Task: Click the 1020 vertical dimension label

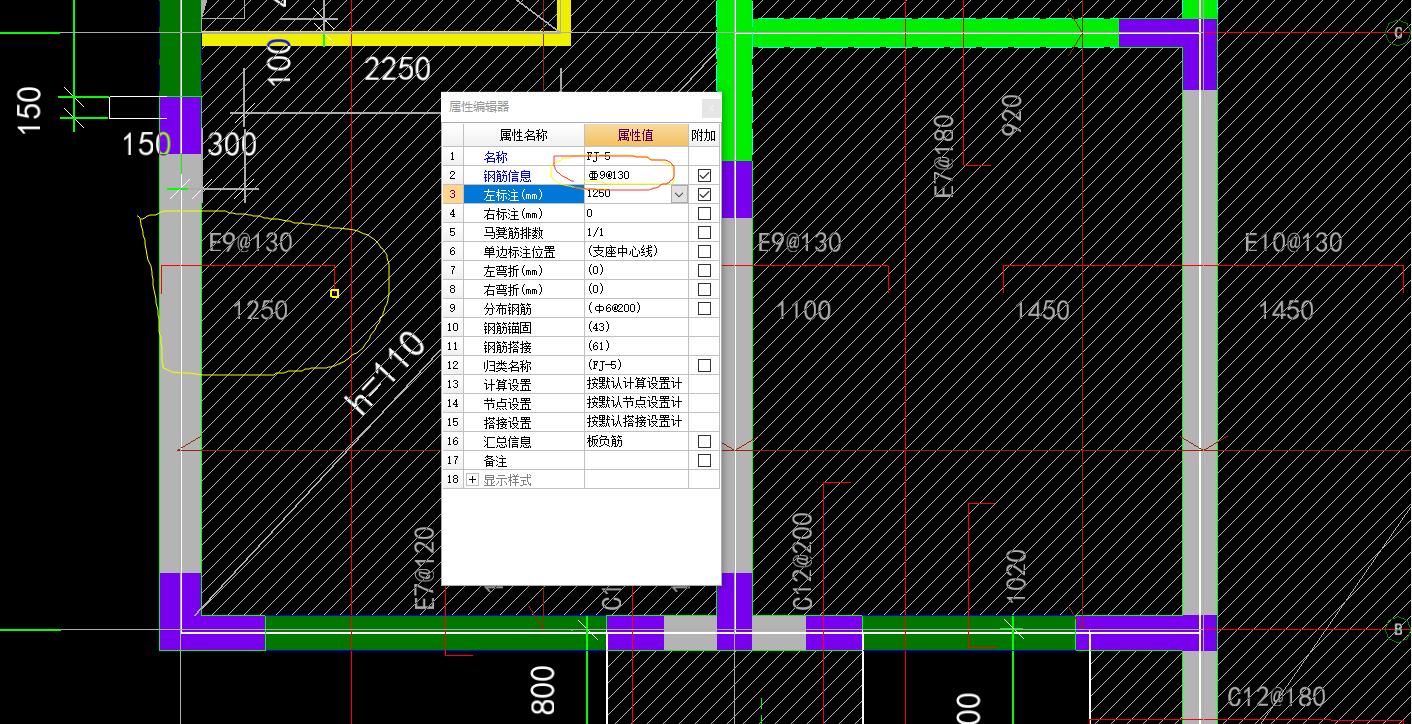Action: point(1016,576)
